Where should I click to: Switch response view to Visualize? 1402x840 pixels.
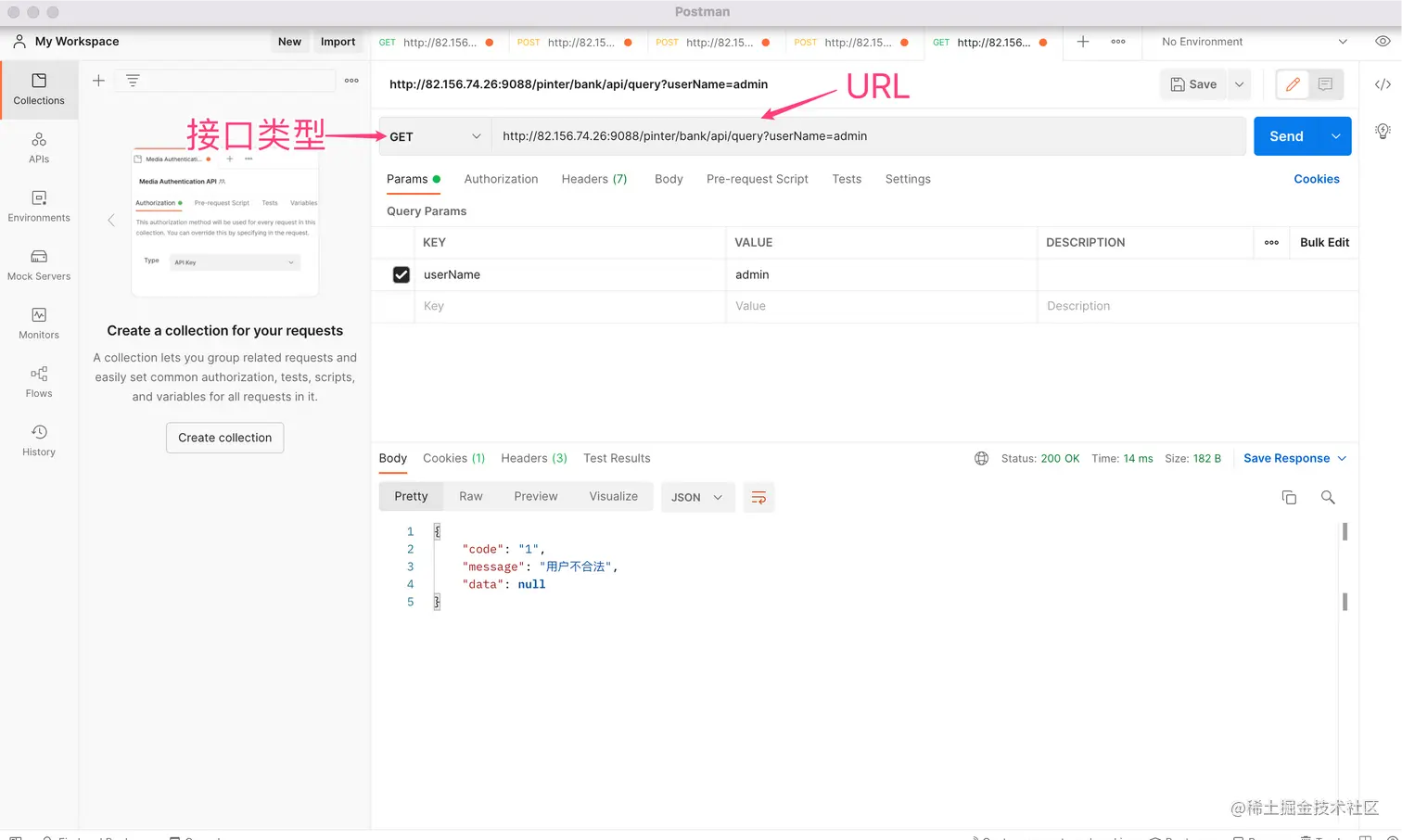(614, 497)
